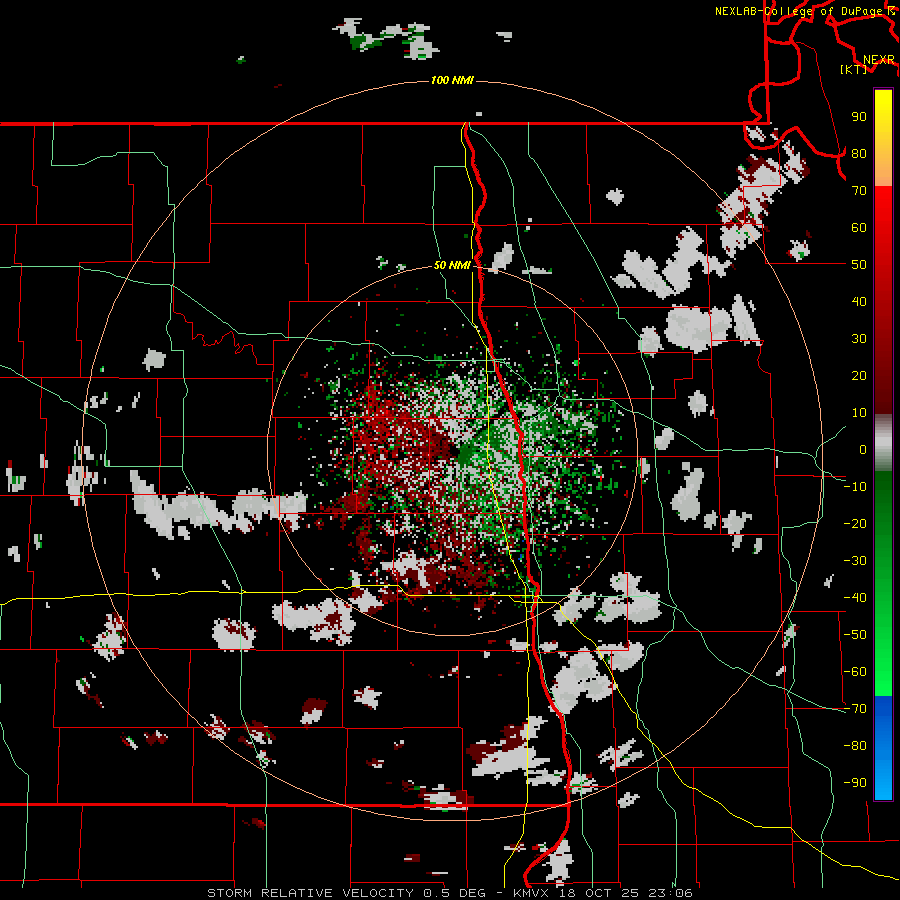Click the -40 value on velocity scale
The width and height of the screenshot is (900, 900).
(x=855, y=598)
